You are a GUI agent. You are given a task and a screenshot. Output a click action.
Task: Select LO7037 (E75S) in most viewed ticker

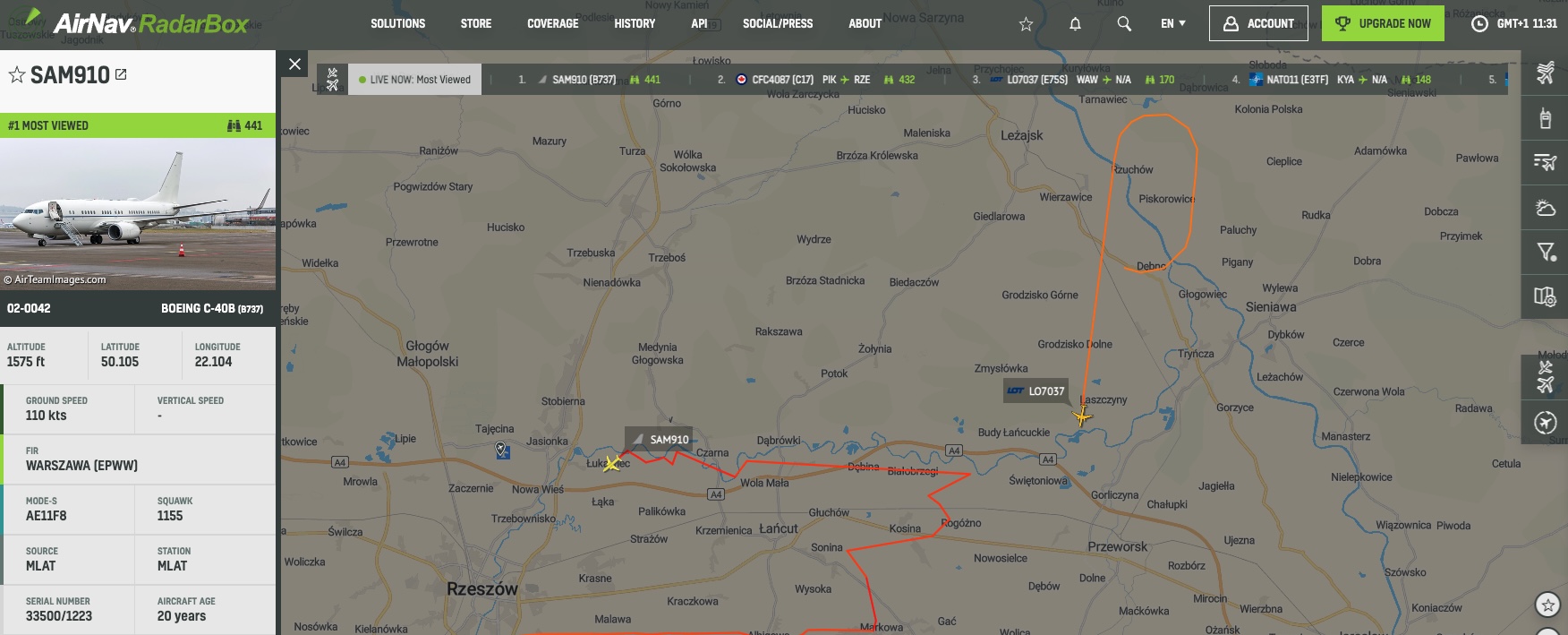tap(1036, 80)
